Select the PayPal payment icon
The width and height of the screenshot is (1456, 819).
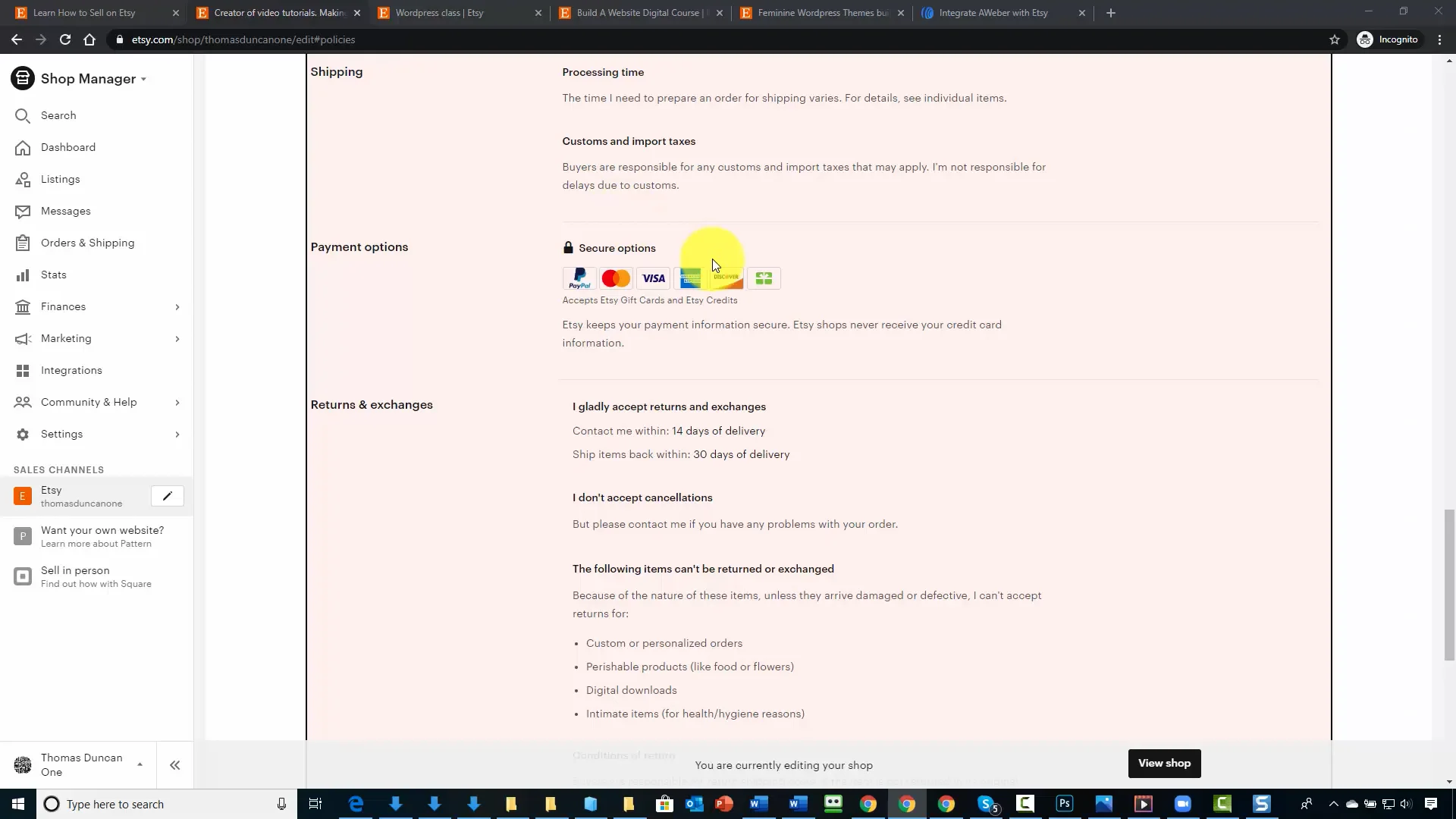coord(579,278)
